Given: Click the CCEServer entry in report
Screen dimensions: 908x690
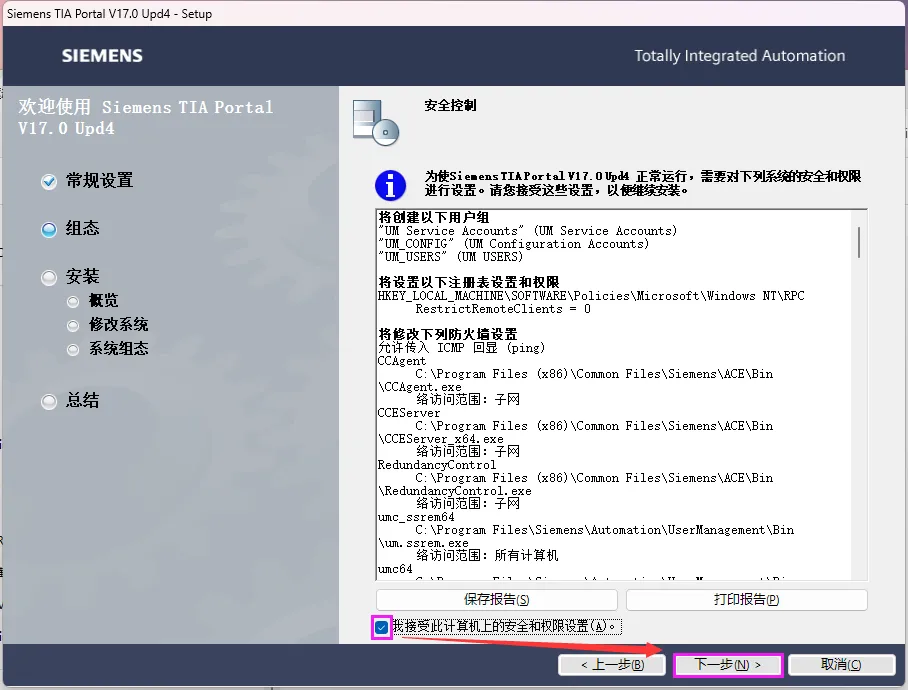Looking at the screenshot, I should pos(409,413).
